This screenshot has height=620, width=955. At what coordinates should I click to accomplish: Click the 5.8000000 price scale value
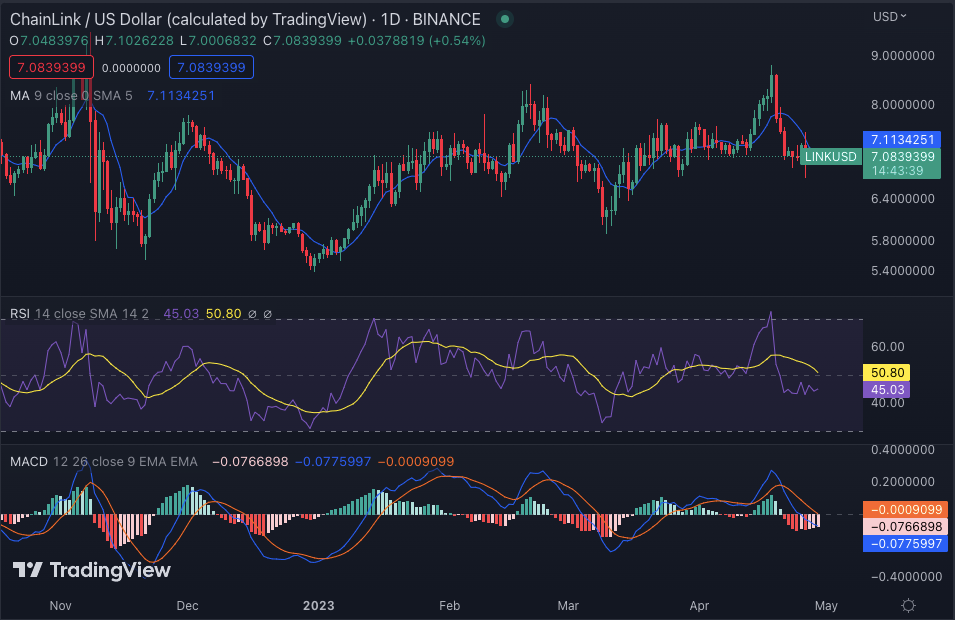[903, 241]
